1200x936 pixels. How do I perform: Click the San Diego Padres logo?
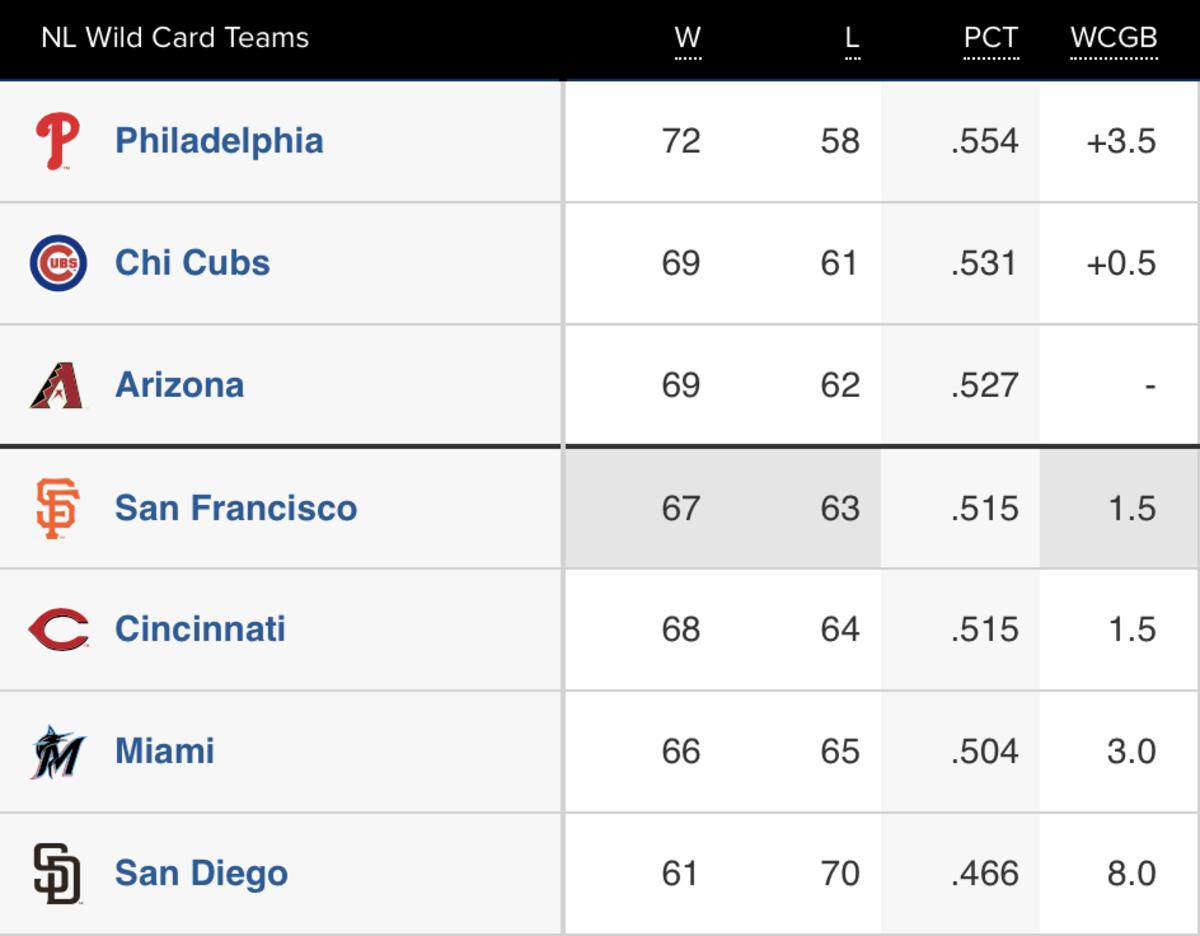pyautogui.click(x=57, y=874)
